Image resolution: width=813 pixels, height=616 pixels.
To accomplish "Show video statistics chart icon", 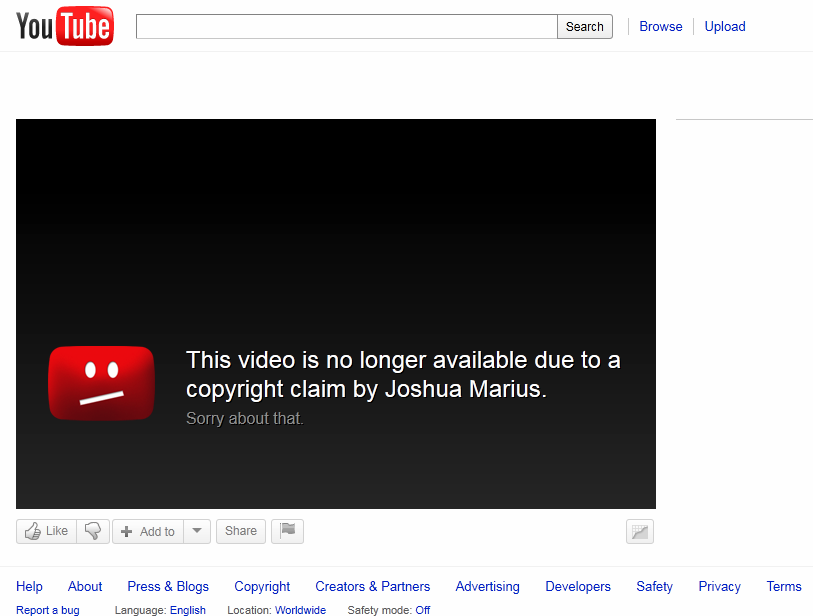I will point(640,531).
